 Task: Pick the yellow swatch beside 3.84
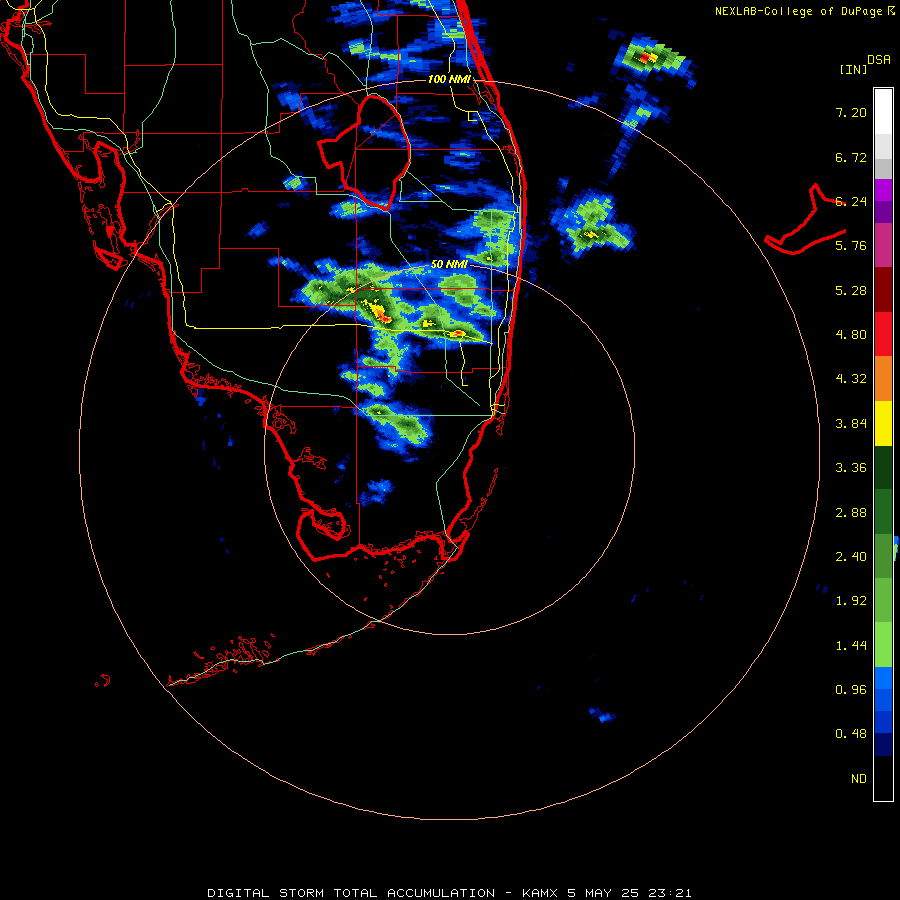(x=883, y=423)
